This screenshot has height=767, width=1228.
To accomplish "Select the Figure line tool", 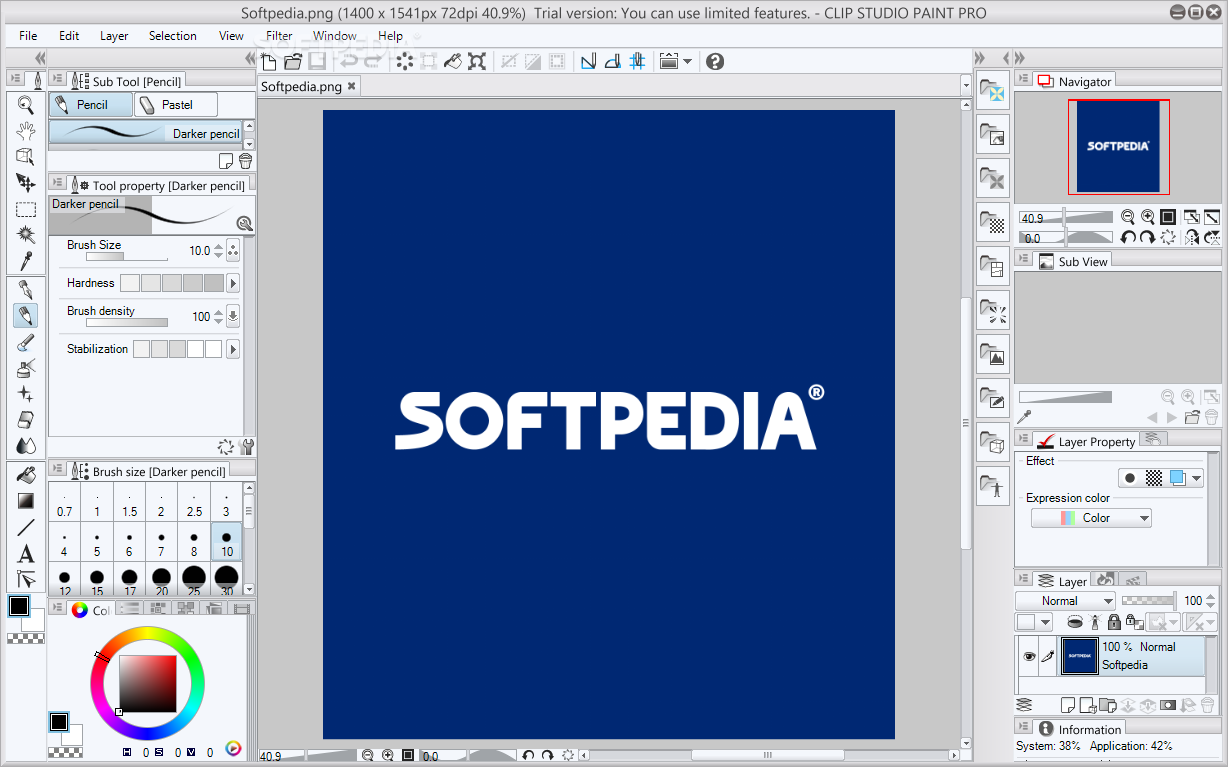I will [x=26, y=527].
